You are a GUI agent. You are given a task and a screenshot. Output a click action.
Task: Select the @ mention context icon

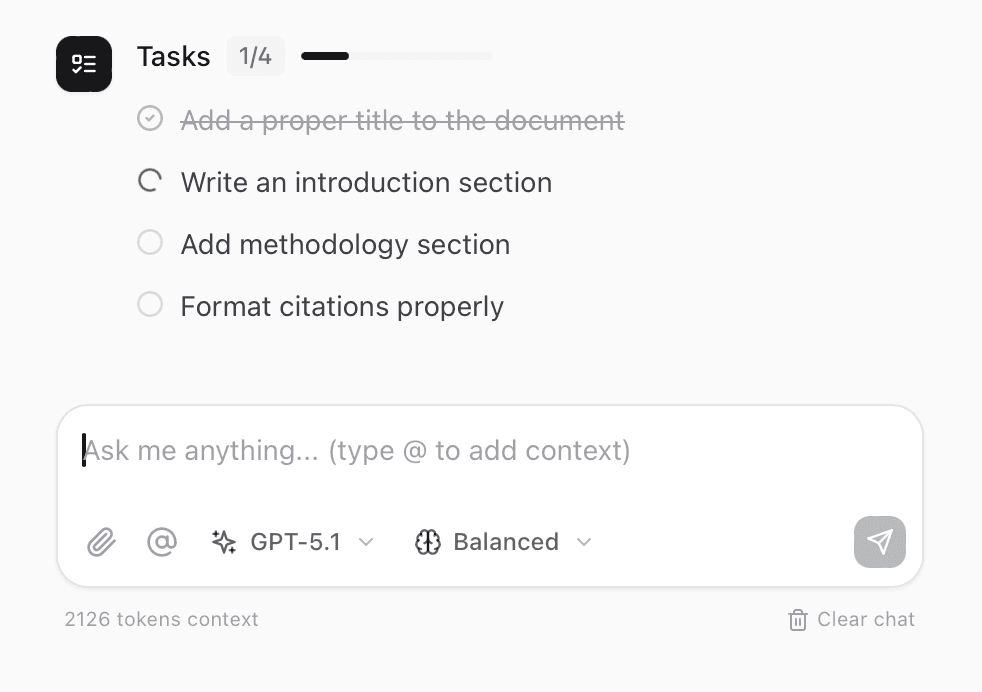click(x=162, y=542)
